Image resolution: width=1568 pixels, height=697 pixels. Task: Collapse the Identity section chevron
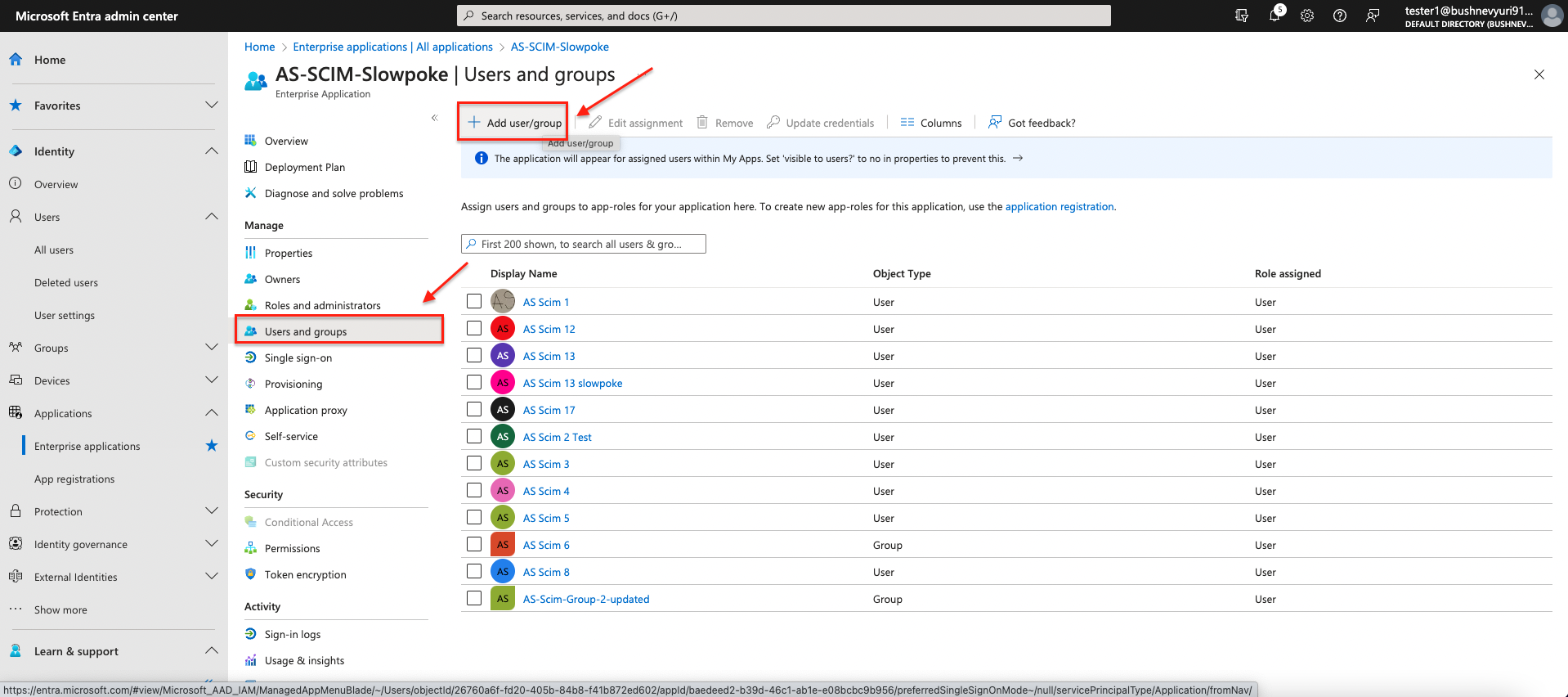coord(212,151)
